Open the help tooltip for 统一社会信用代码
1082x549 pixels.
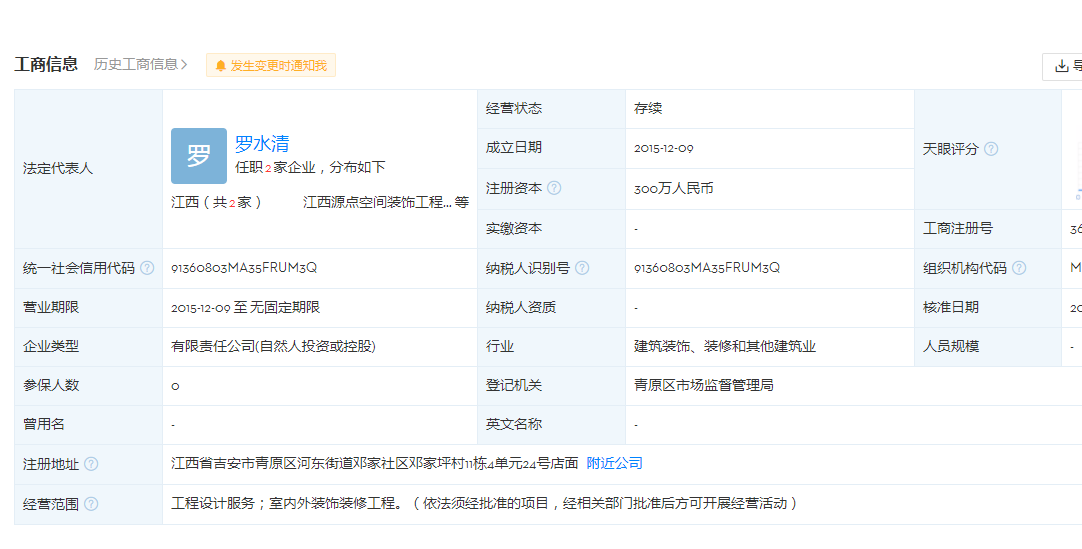(147, 268)
